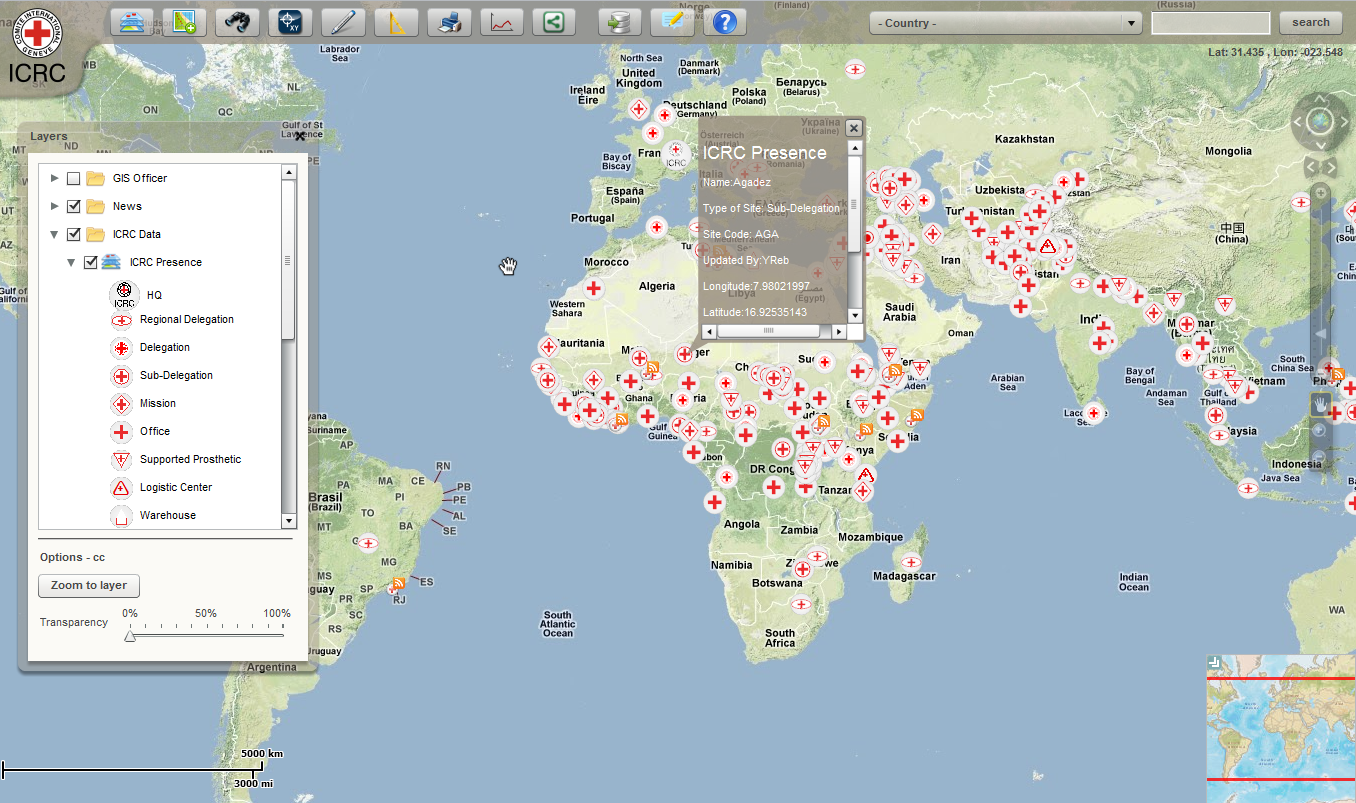The width and height of the screenshot is (1356, 803).
Task: Click the Zoom to layer button
Action: (89, 585)
